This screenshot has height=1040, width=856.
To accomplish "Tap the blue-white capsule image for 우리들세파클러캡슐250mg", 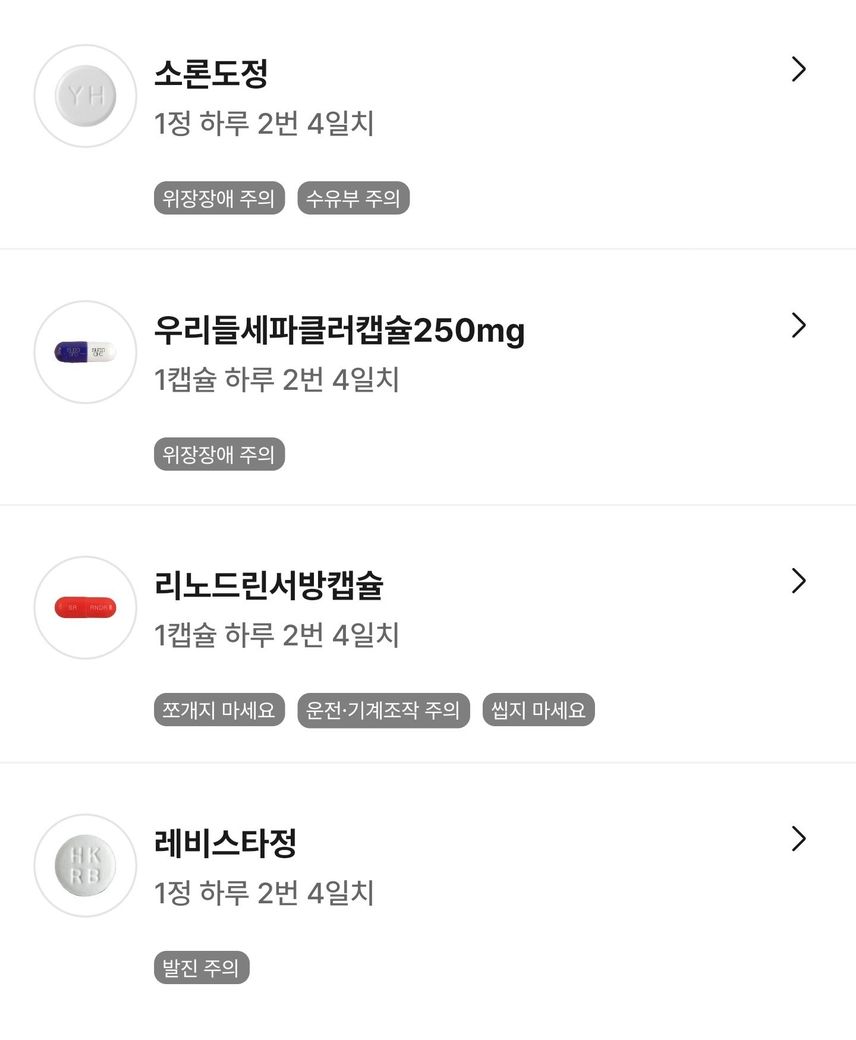I will (85, 352).
